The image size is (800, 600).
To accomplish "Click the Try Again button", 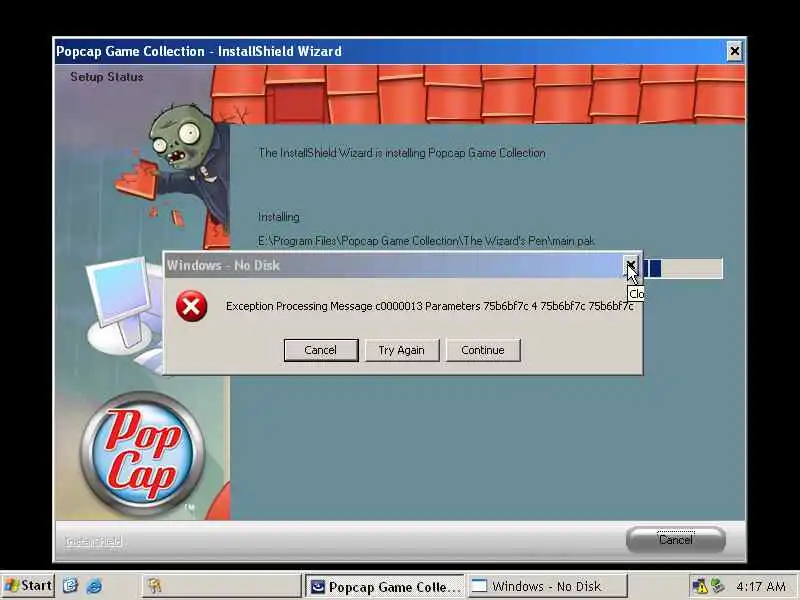I will click(402, 350).
